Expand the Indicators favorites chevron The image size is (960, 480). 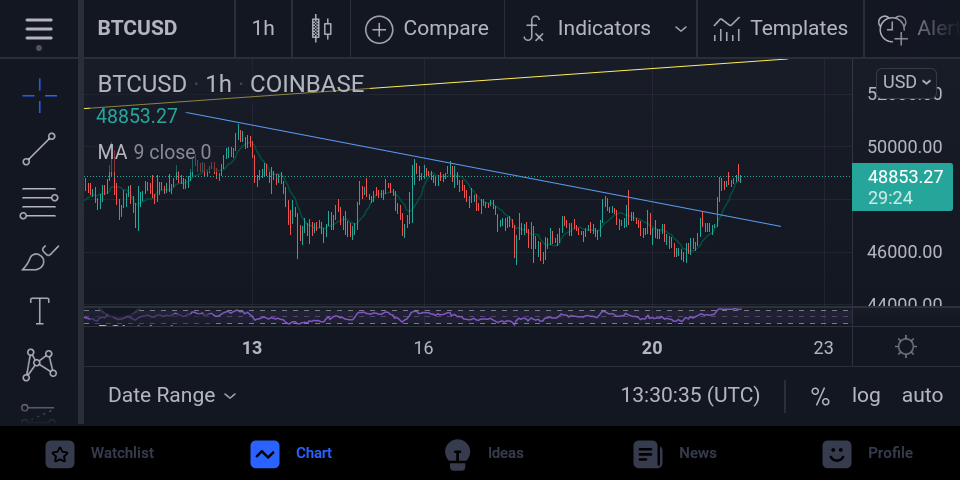point(680,29)
